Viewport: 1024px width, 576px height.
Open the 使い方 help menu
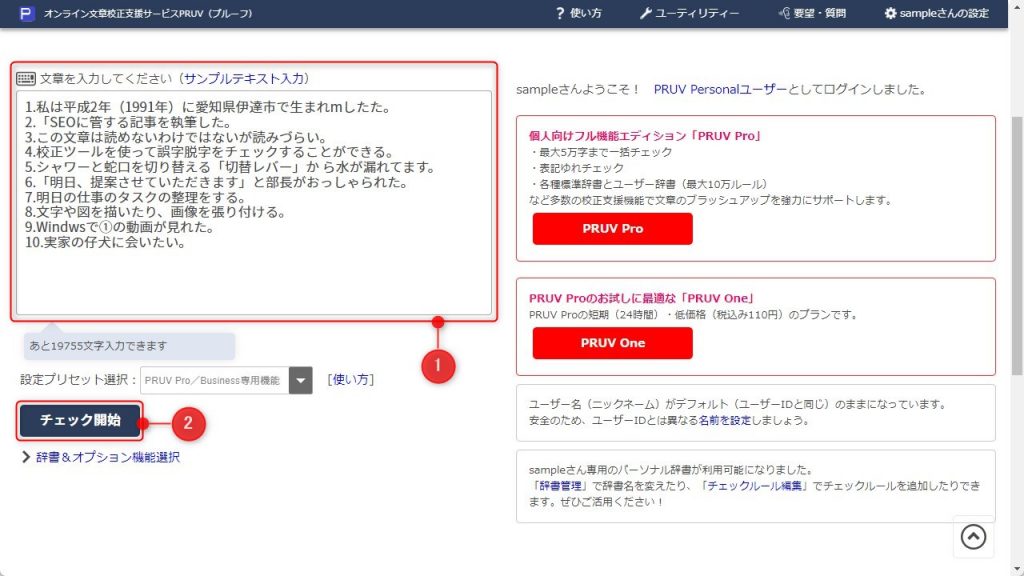pos(579,13)
